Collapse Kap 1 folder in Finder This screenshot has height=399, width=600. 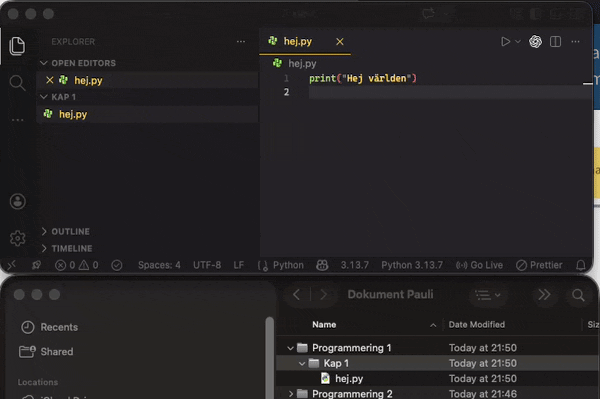coord(302,363)
